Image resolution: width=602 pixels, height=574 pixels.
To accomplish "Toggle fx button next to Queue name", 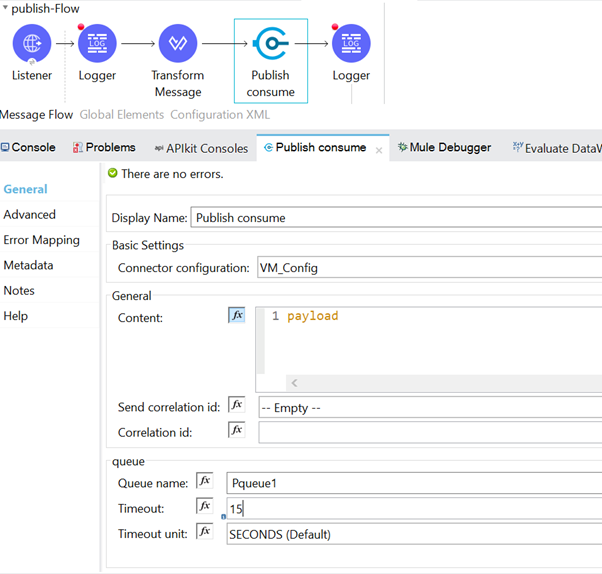I will (205, 481).
